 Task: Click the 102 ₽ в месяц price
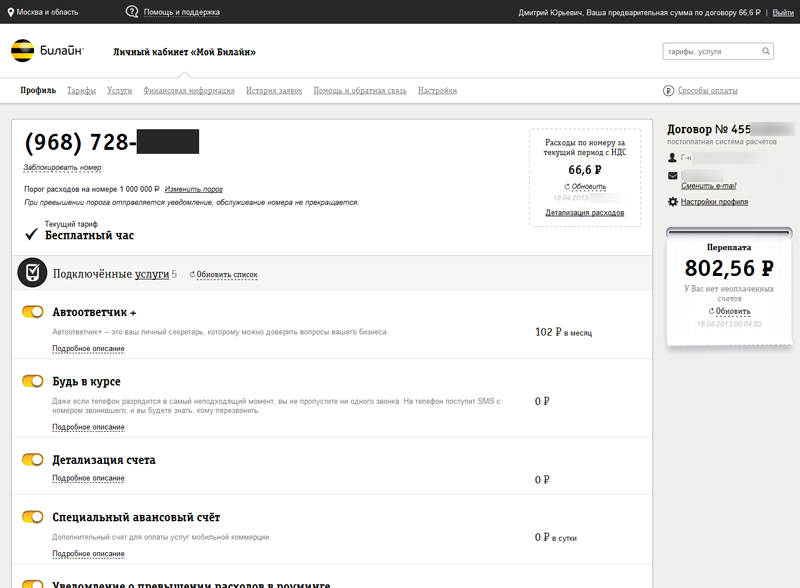(564, 332)
